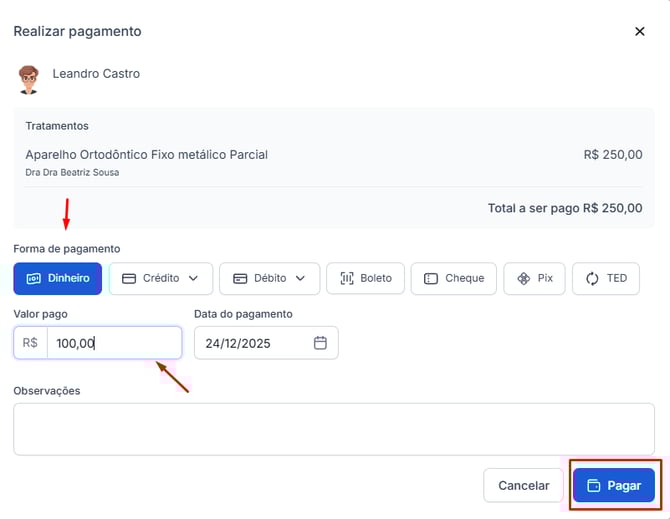Select Dinheiro as payment method

pyautogui.click(x=58, y=278)
